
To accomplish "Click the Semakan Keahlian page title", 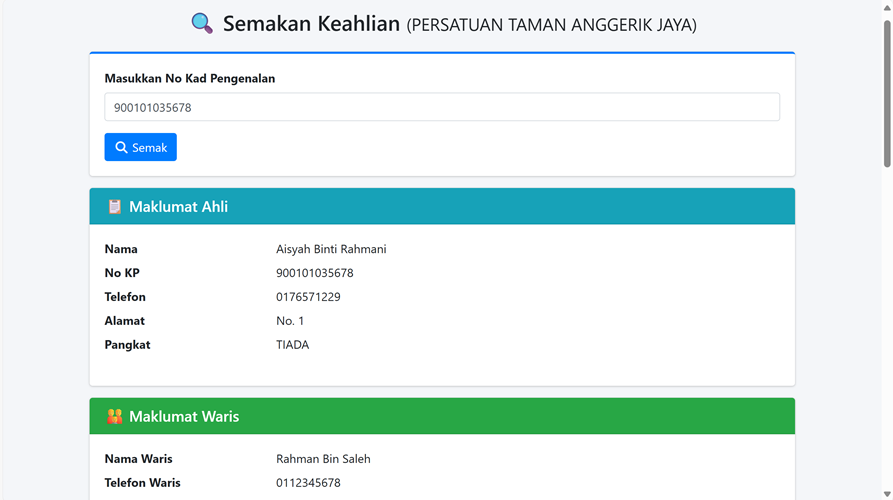I will (312, 24).
